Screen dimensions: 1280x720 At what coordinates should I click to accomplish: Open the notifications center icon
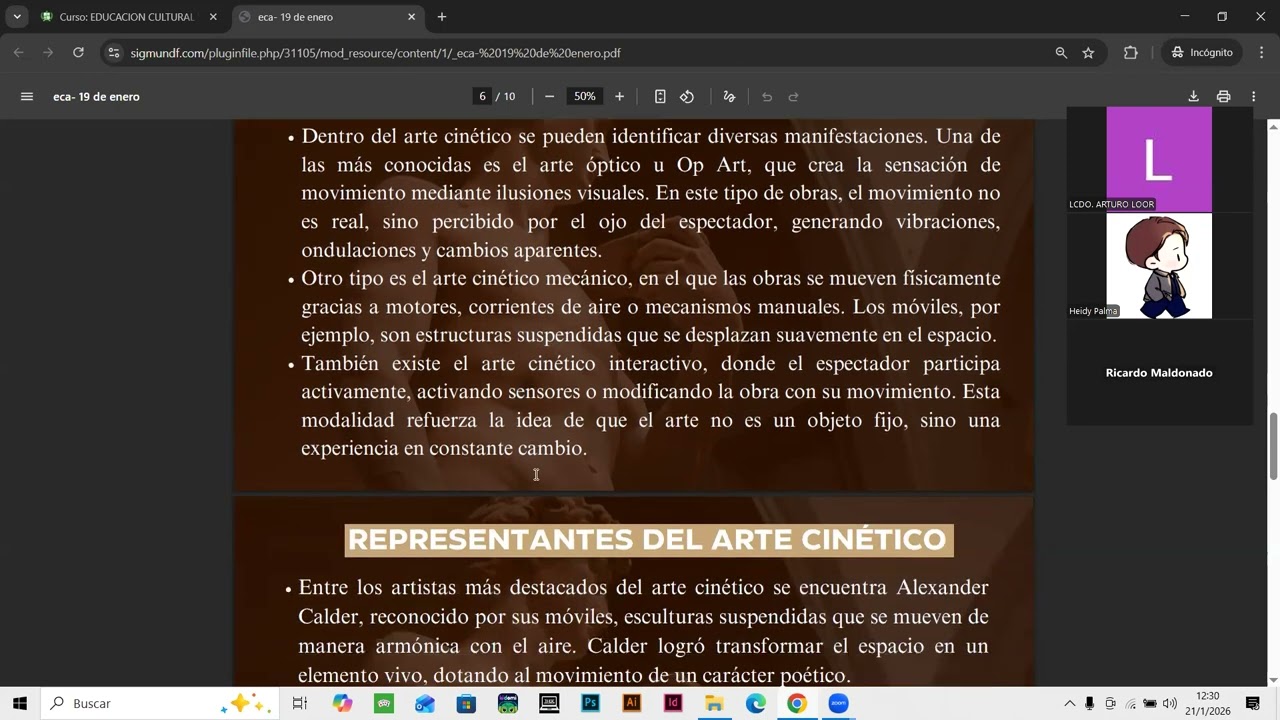(x=1252, y=703)
